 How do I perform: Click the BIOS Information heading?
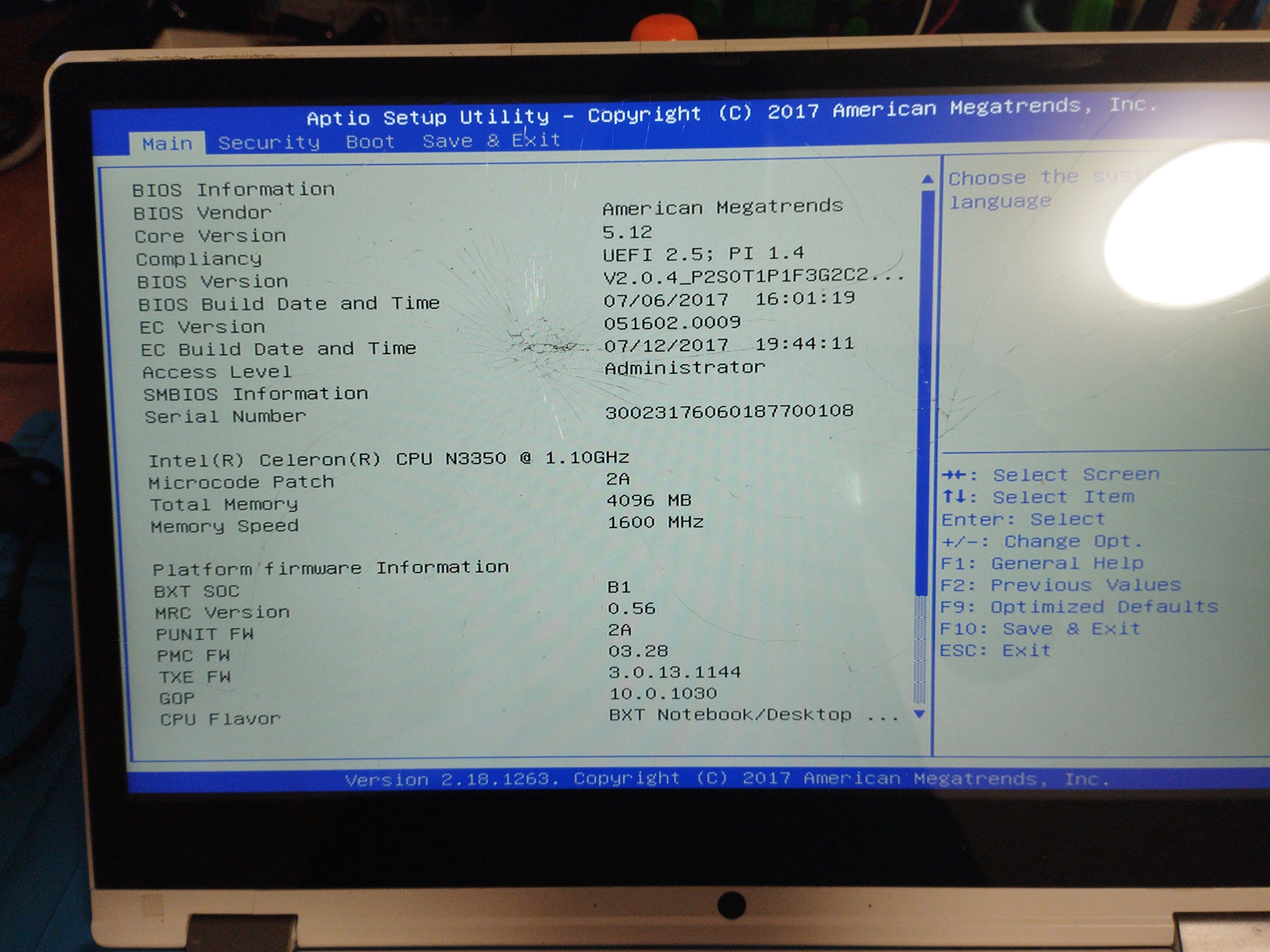(233, 190)
